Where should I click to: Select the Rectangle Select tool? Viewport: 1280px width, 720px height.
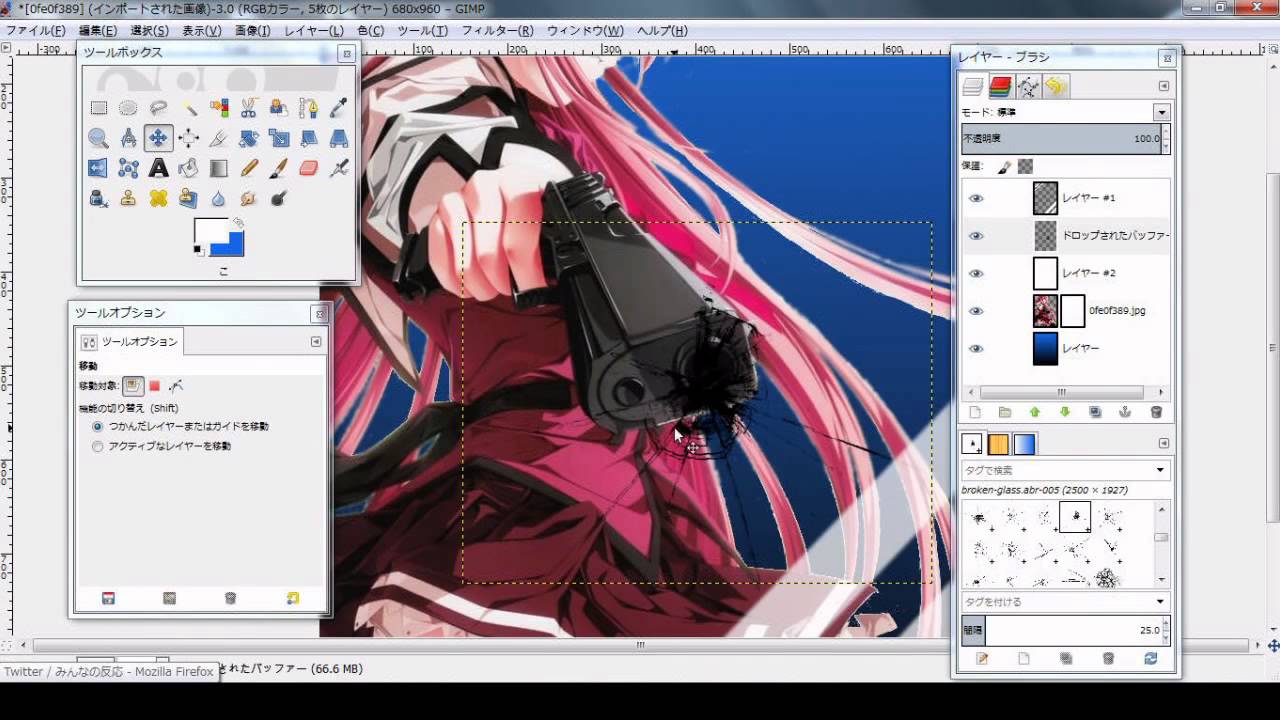click(x=98, y=108)
